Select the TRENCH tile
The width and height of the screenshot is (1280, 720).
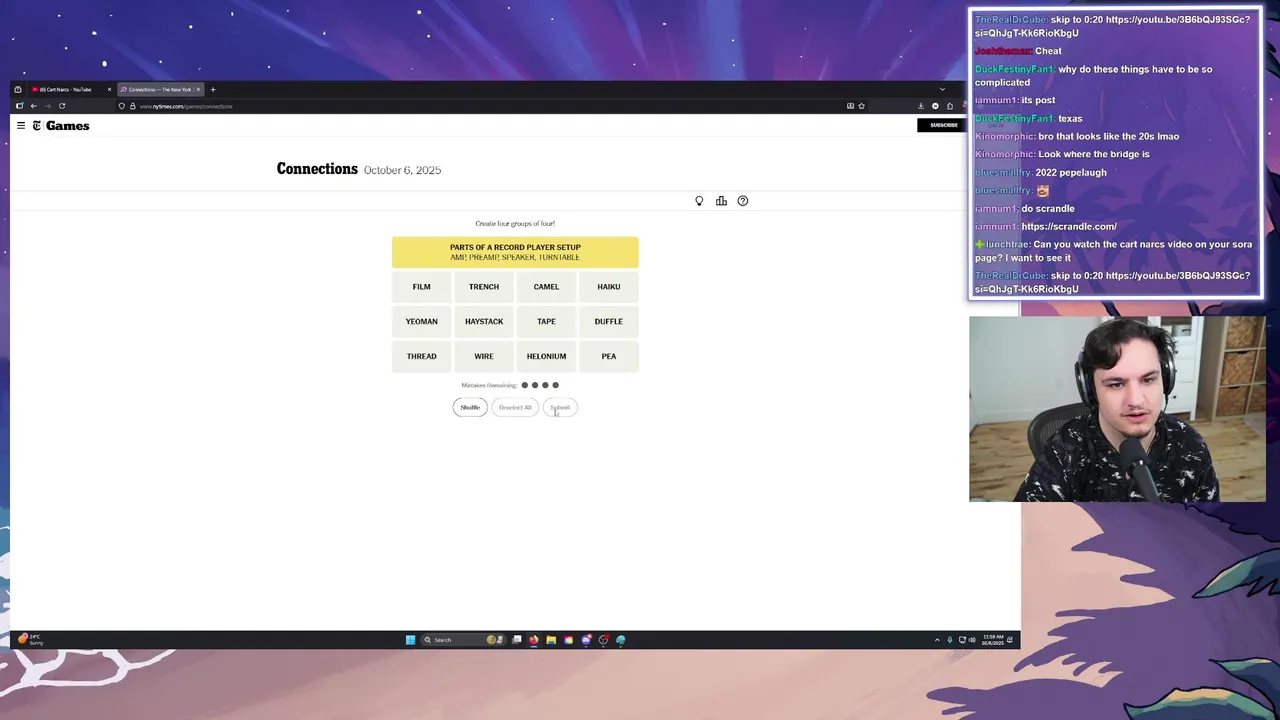click(x=484, y=287)
